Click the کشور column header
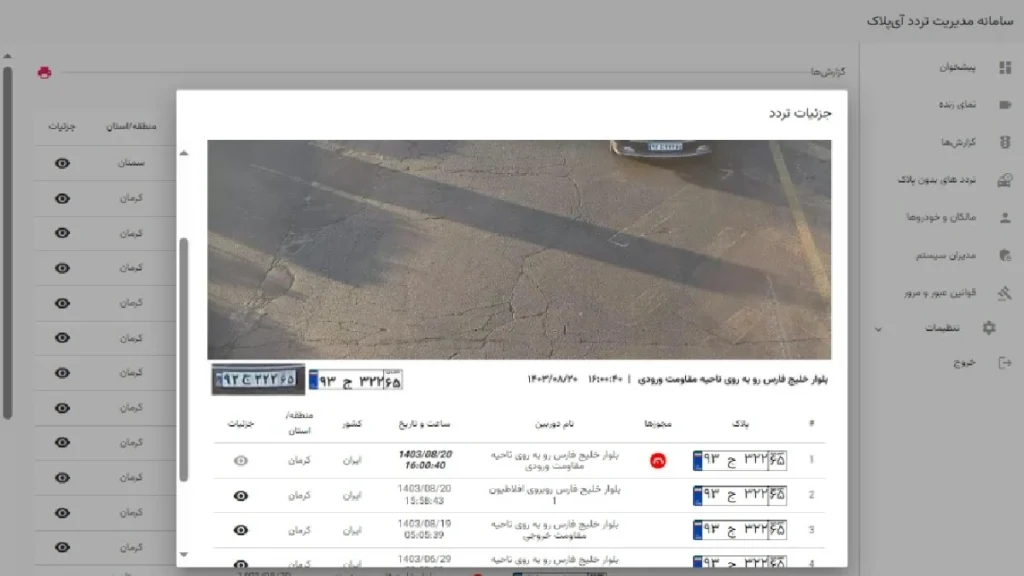 tap(352, 424)
